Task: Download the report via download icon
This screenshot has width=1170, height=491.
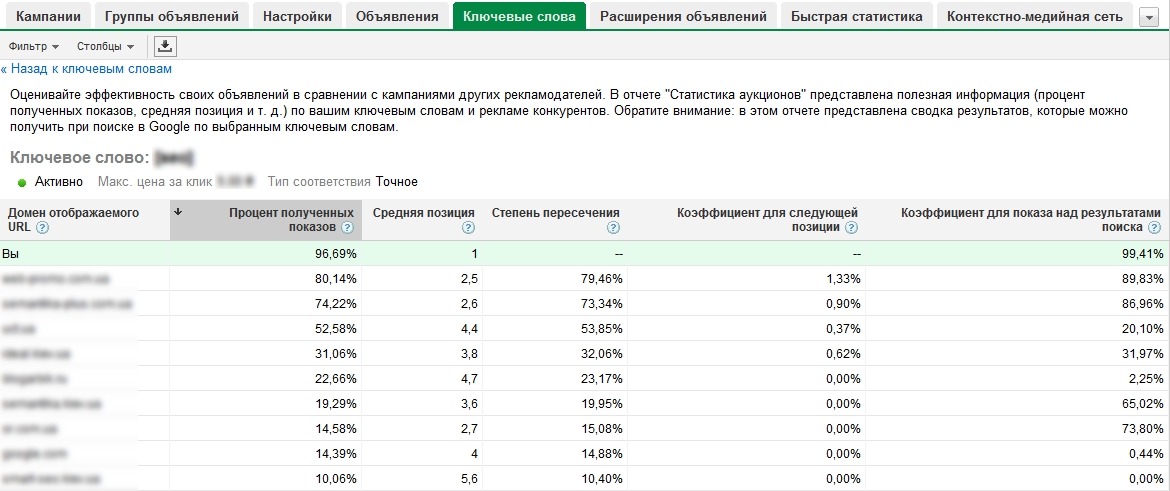Action: tap(165, 46)
